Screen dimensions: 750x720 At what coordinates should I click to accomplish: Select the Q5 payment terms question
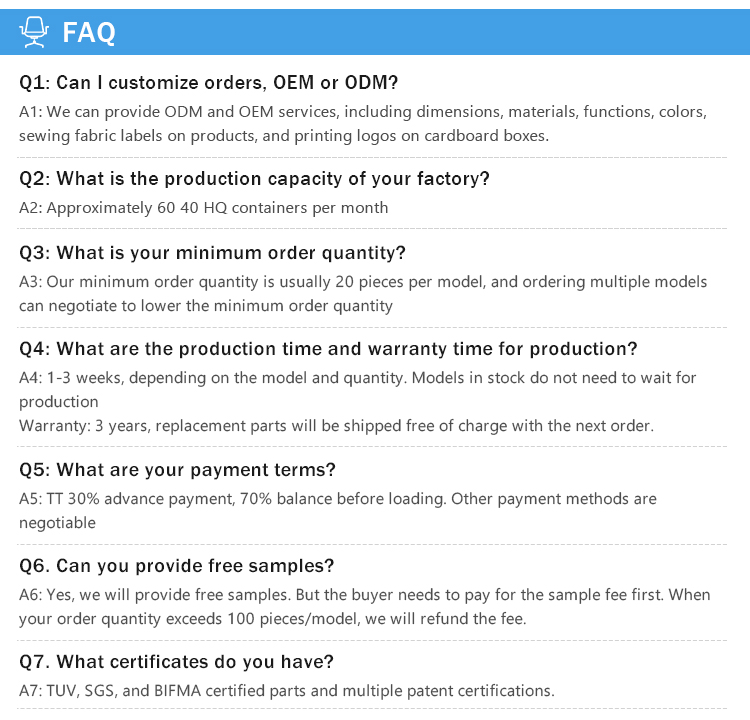tap(177, 470)
